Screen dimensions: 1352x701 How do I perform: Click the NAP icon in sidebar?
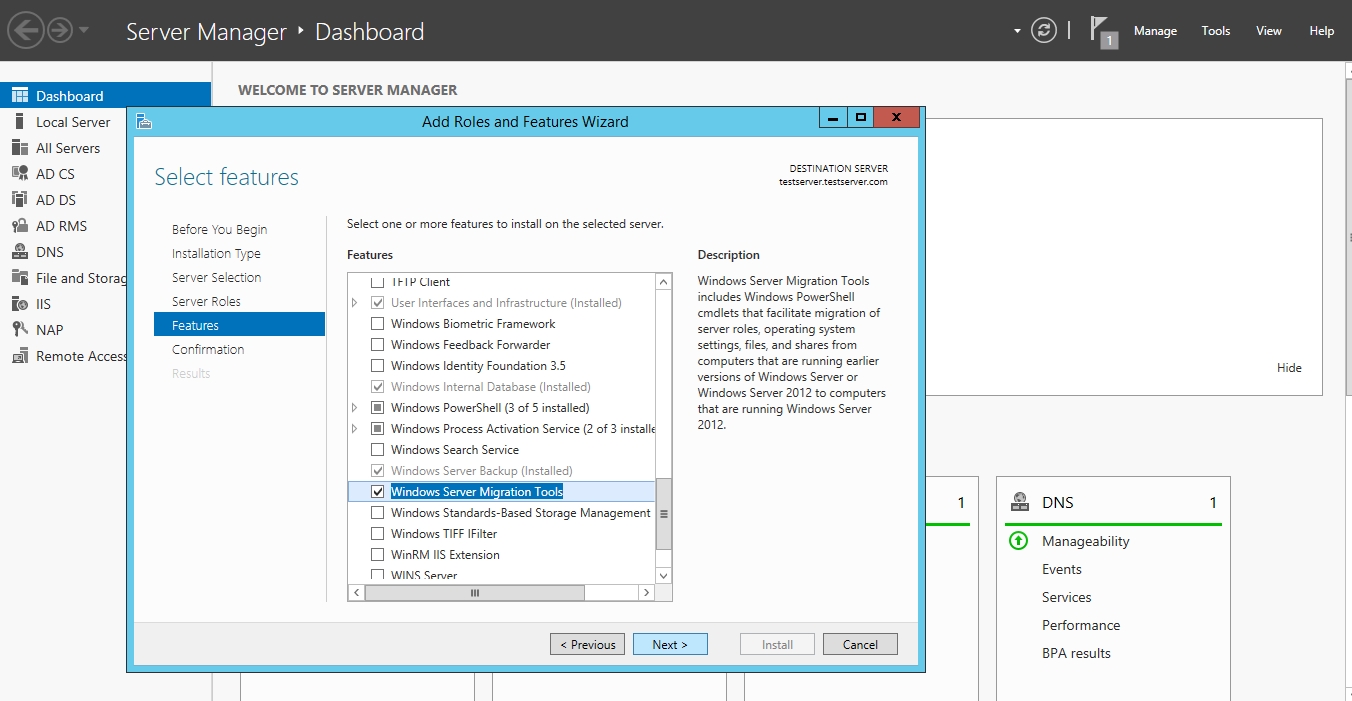coord(20,330)
